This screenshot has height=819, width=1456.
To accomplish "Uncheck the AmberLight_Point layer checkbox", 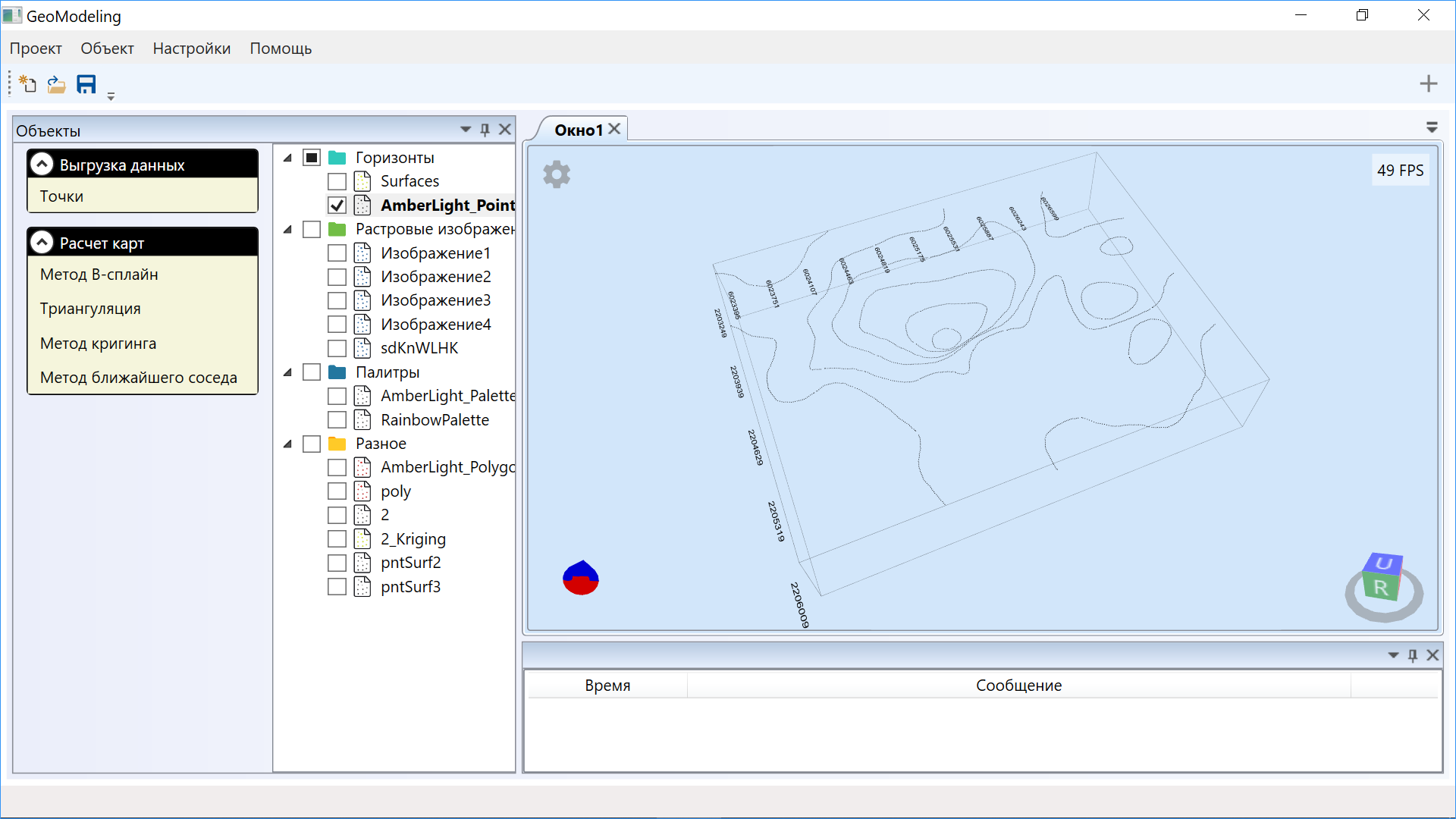I will tap(337, 206).
